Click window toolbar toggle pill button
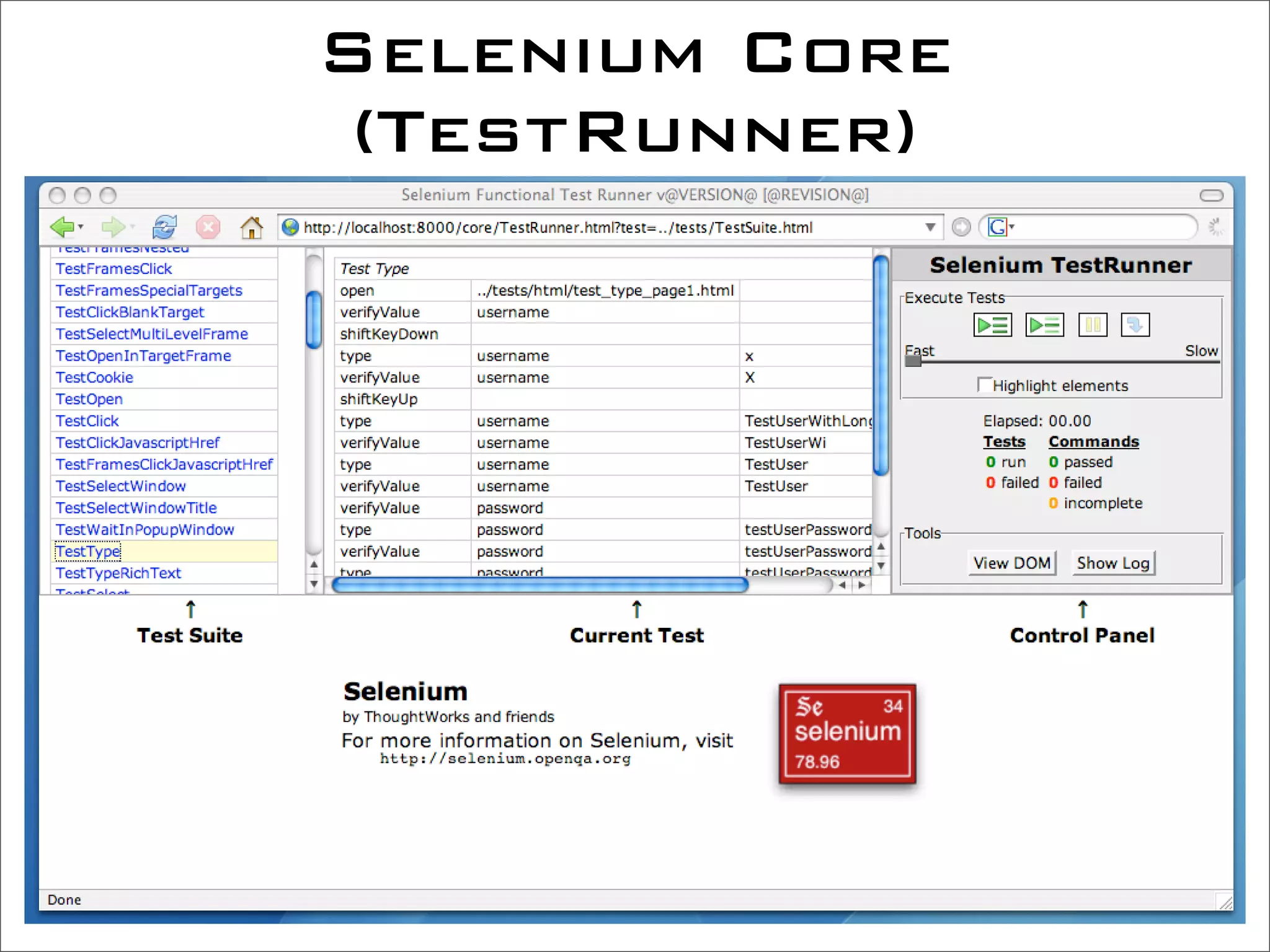This screenshot has width=1270, height=952. click(1212, 195)
